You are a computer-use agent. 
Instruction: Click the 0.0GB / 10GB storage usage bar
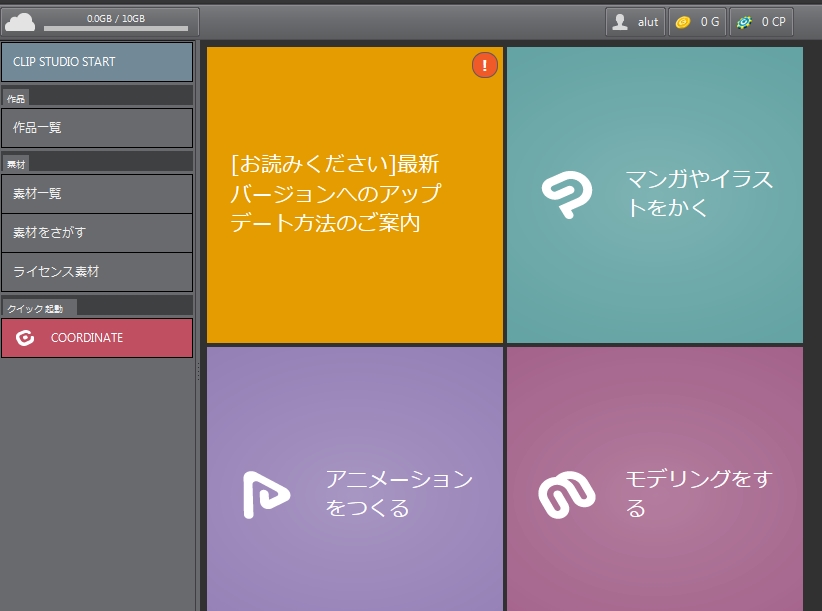click(115, 28)
